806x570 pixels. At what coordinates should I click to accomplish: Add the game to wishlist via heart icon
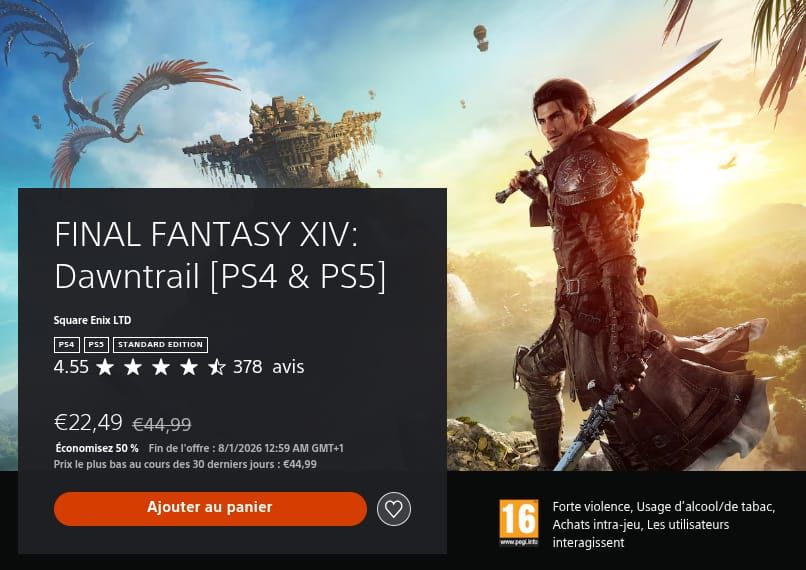coord(394,509)
